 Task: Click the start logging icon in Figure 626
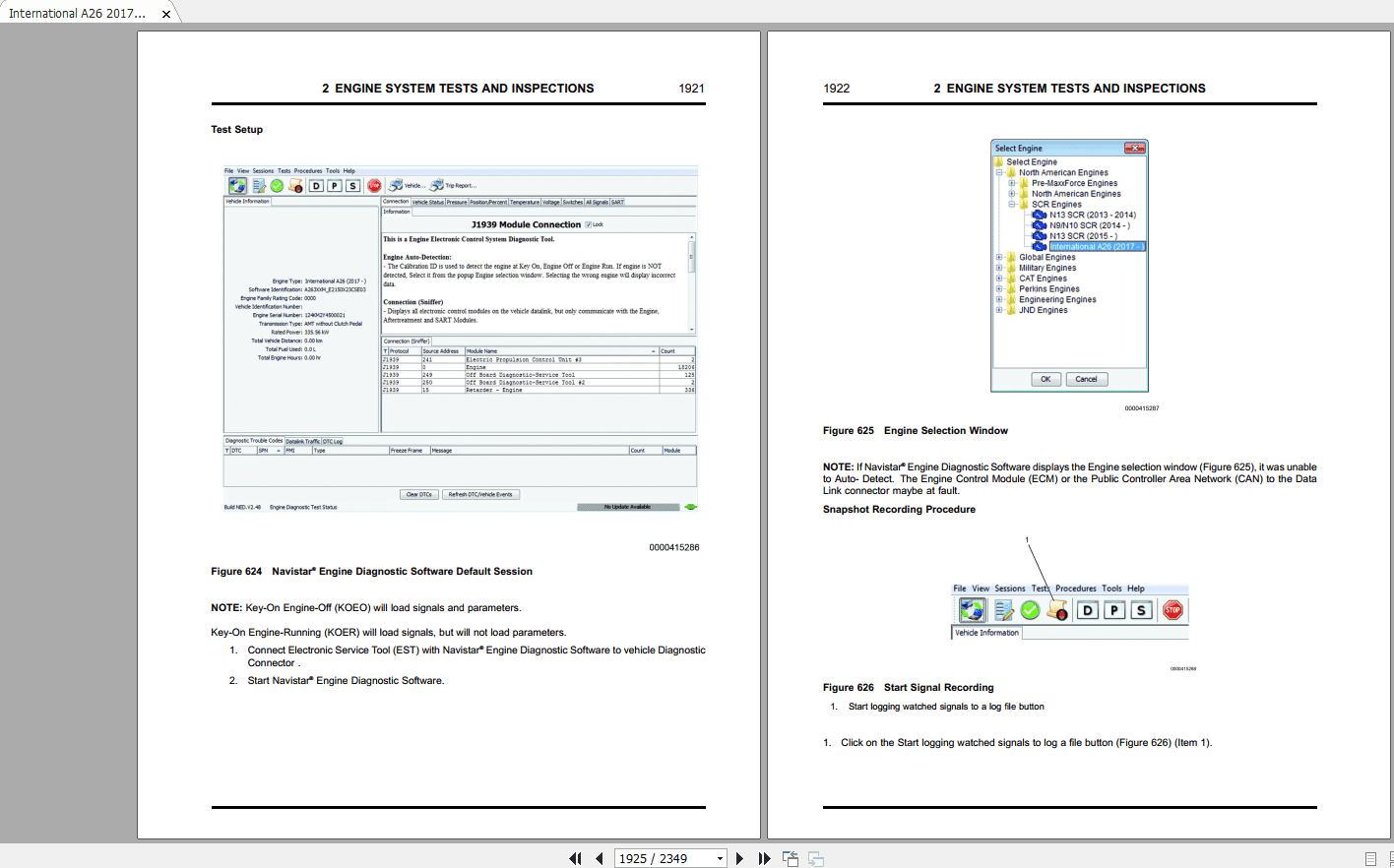(1057, 610)
